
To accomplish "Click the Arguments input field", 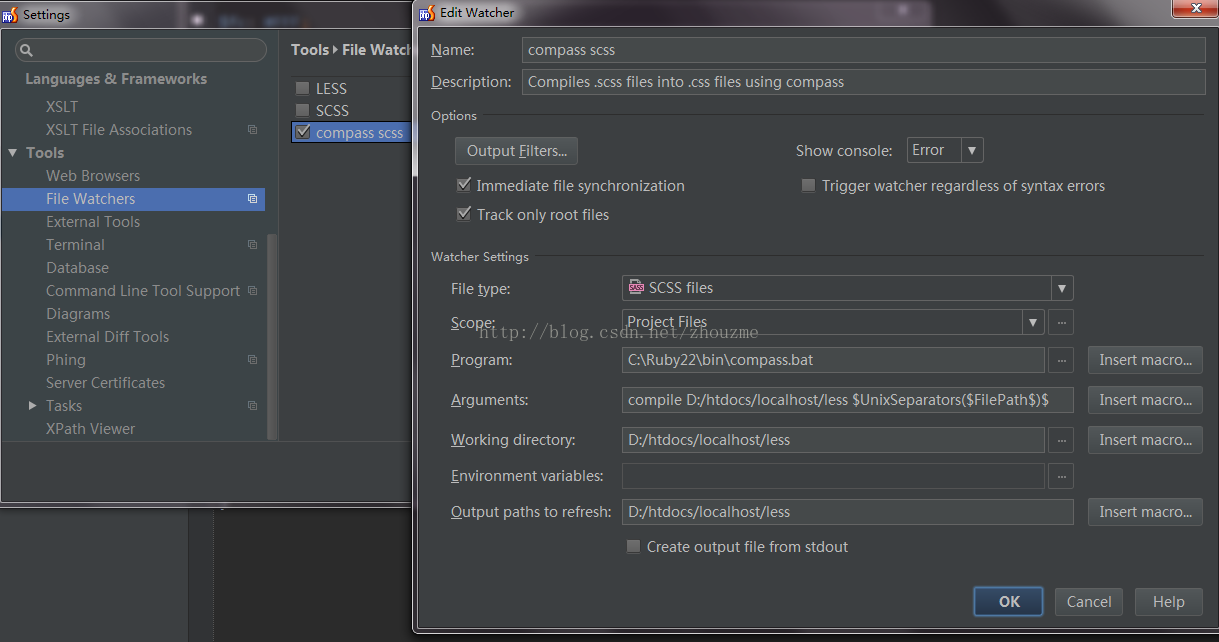I will click(x=847, y=400).
